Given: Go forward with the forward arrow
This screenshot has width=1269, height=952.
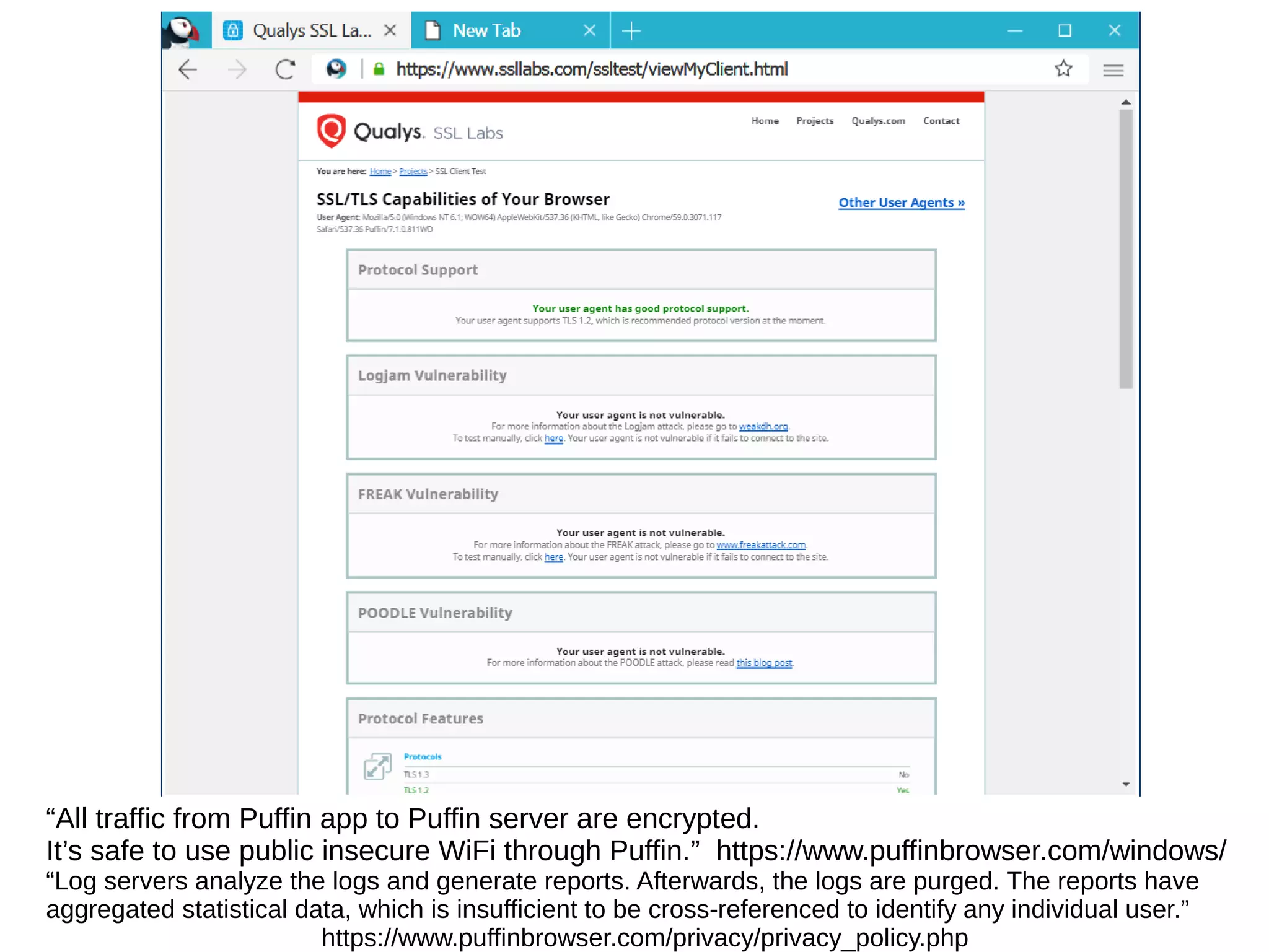Looking at the screenshot, I should click(237, 69).
